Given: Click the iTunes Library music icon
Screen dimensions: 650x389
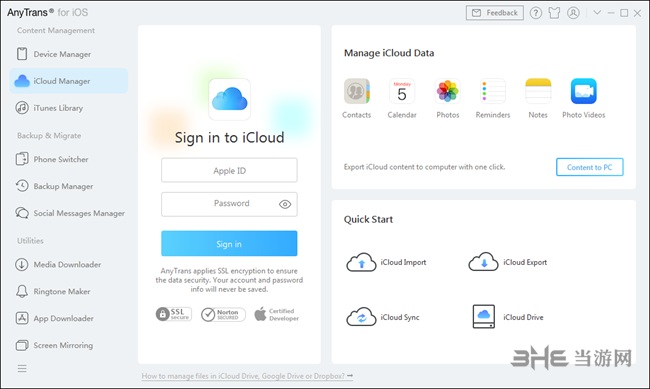Looking at the screenshot, I should pyautogui.click(x=22, y=108).
